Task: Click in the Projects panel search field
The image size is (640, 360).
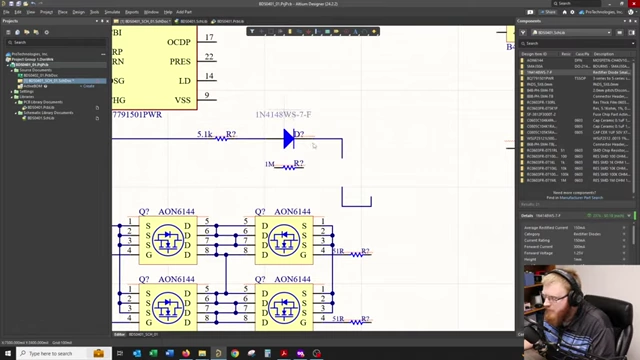Action: (x=56, y=42)
